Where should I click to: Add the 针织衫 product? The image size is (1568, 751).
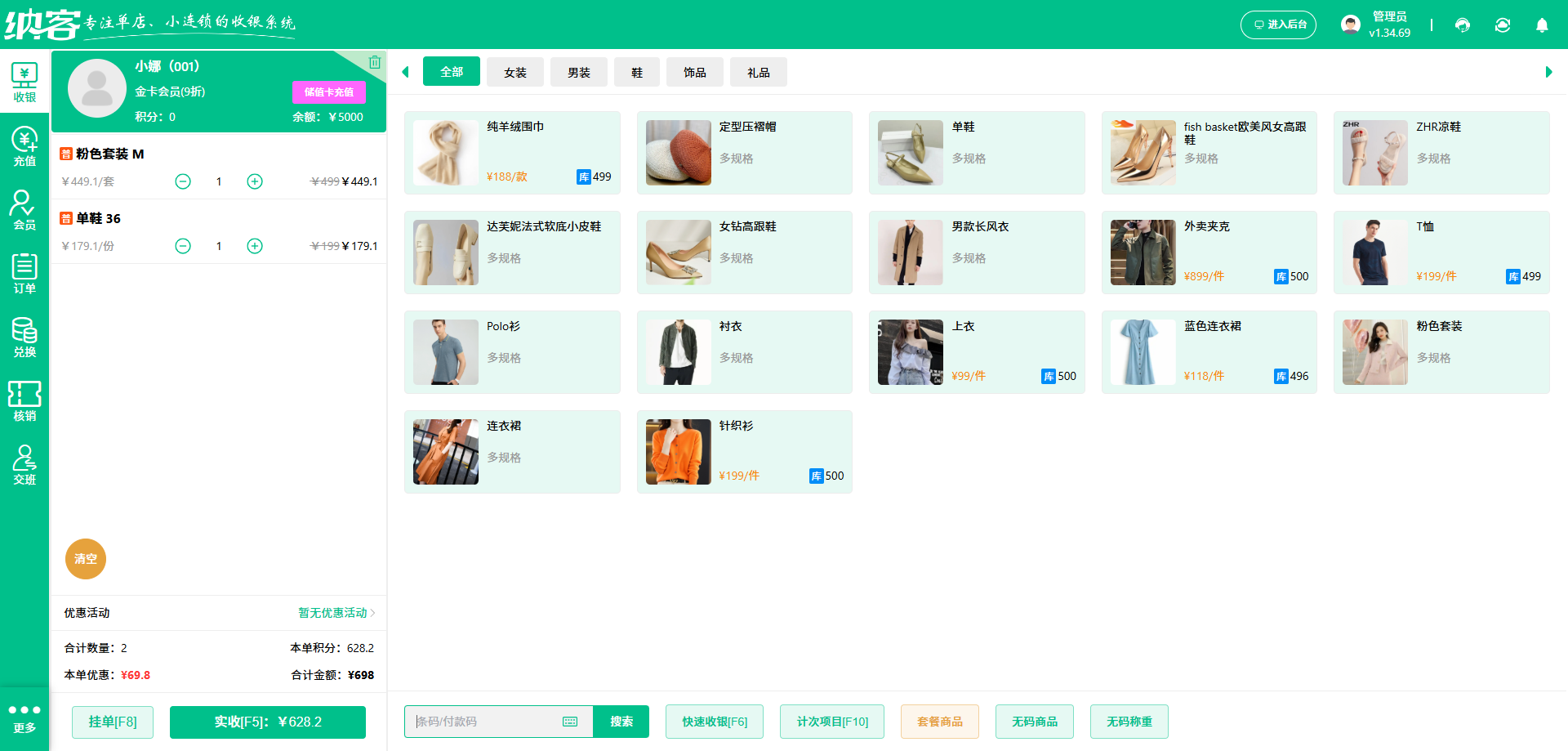[745, 452]
